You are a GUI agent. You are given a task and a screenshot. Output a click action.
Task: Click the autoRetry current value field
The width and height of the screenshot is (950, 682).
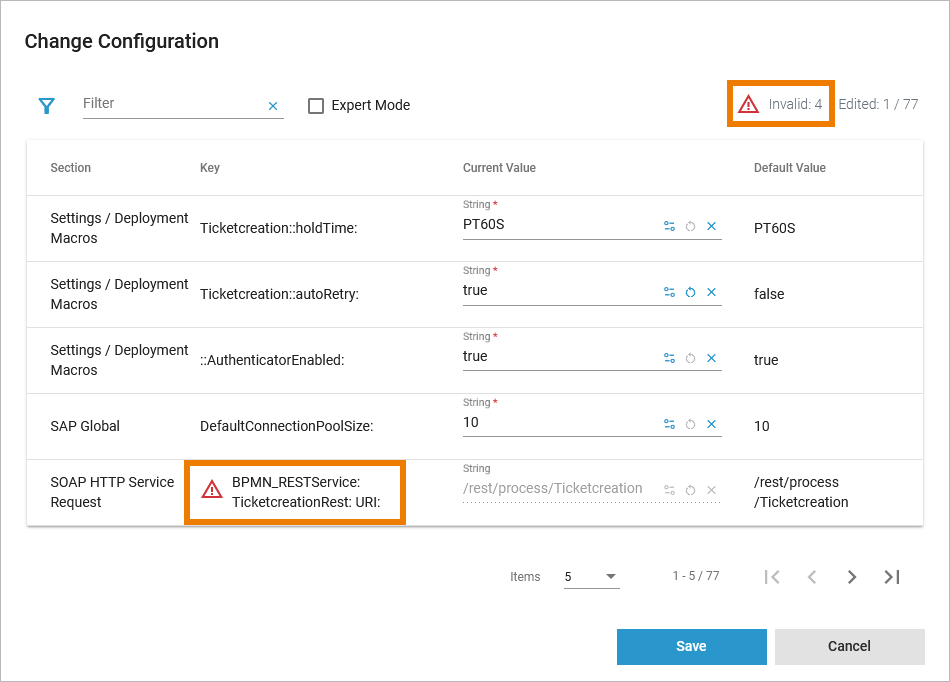pos(555,291)
